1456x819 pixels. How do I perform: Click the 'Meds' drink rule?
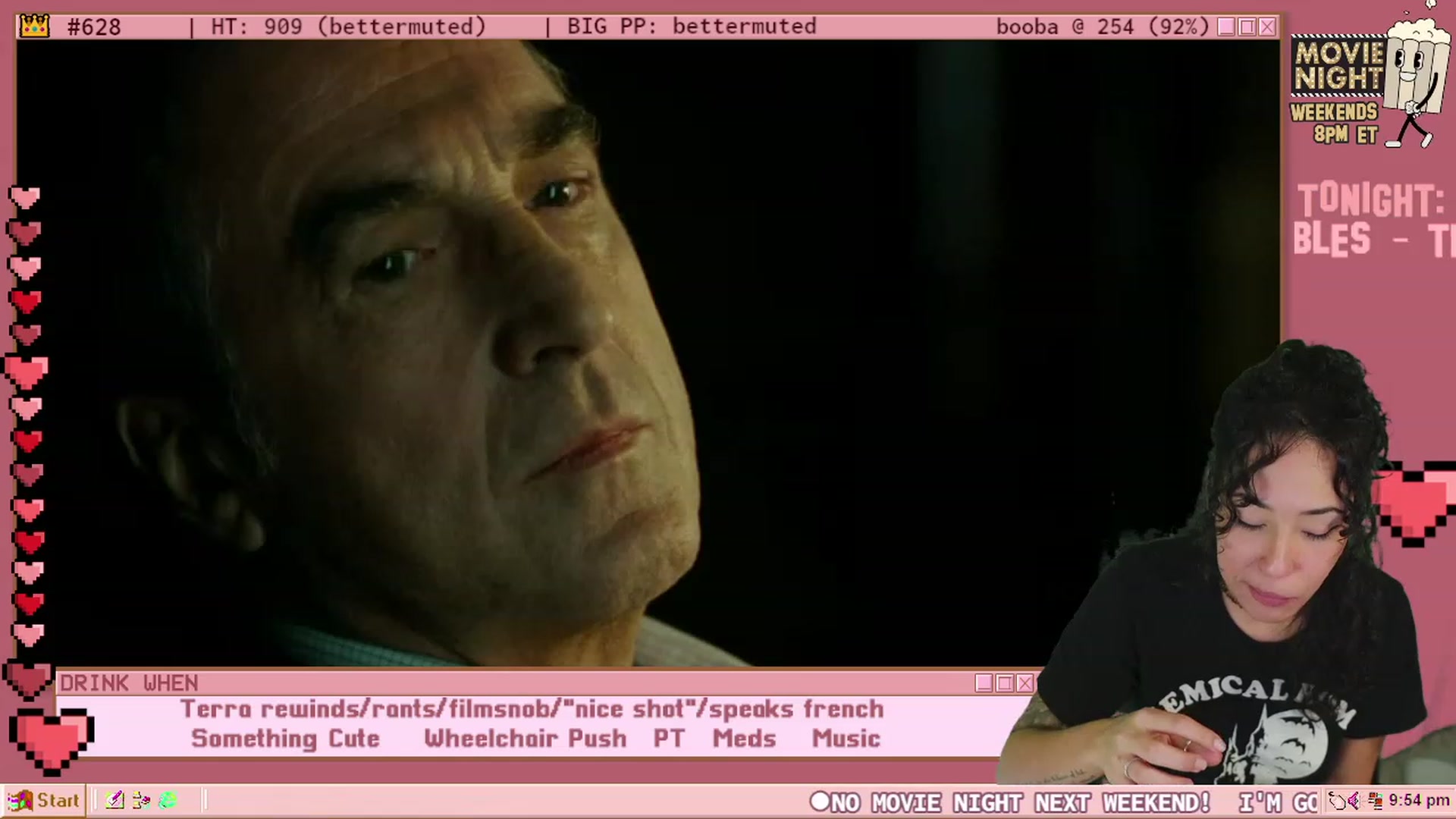744,739
